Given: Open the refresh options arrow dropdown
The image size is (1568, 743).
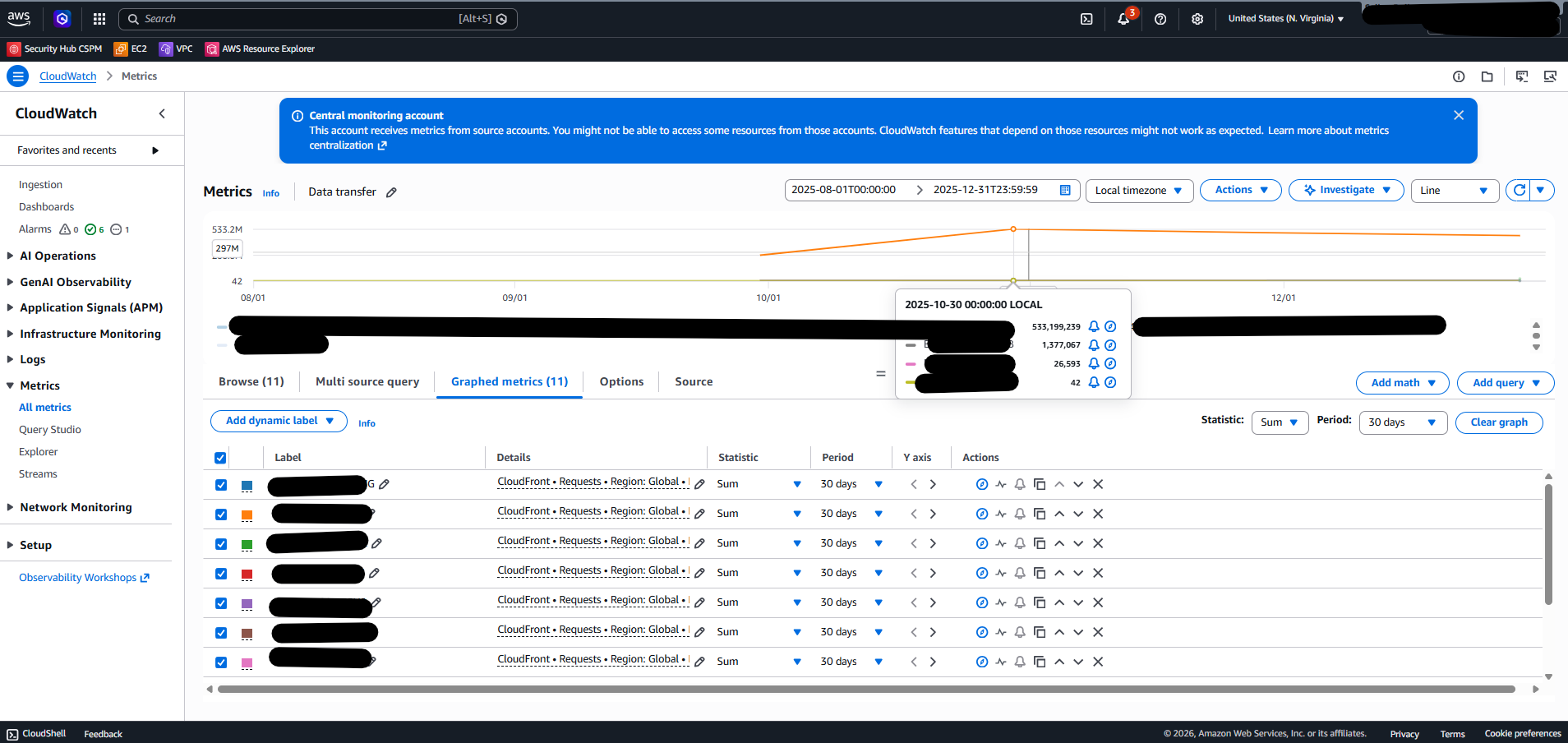Looking at the screenshot, I should click(1541, 190).
